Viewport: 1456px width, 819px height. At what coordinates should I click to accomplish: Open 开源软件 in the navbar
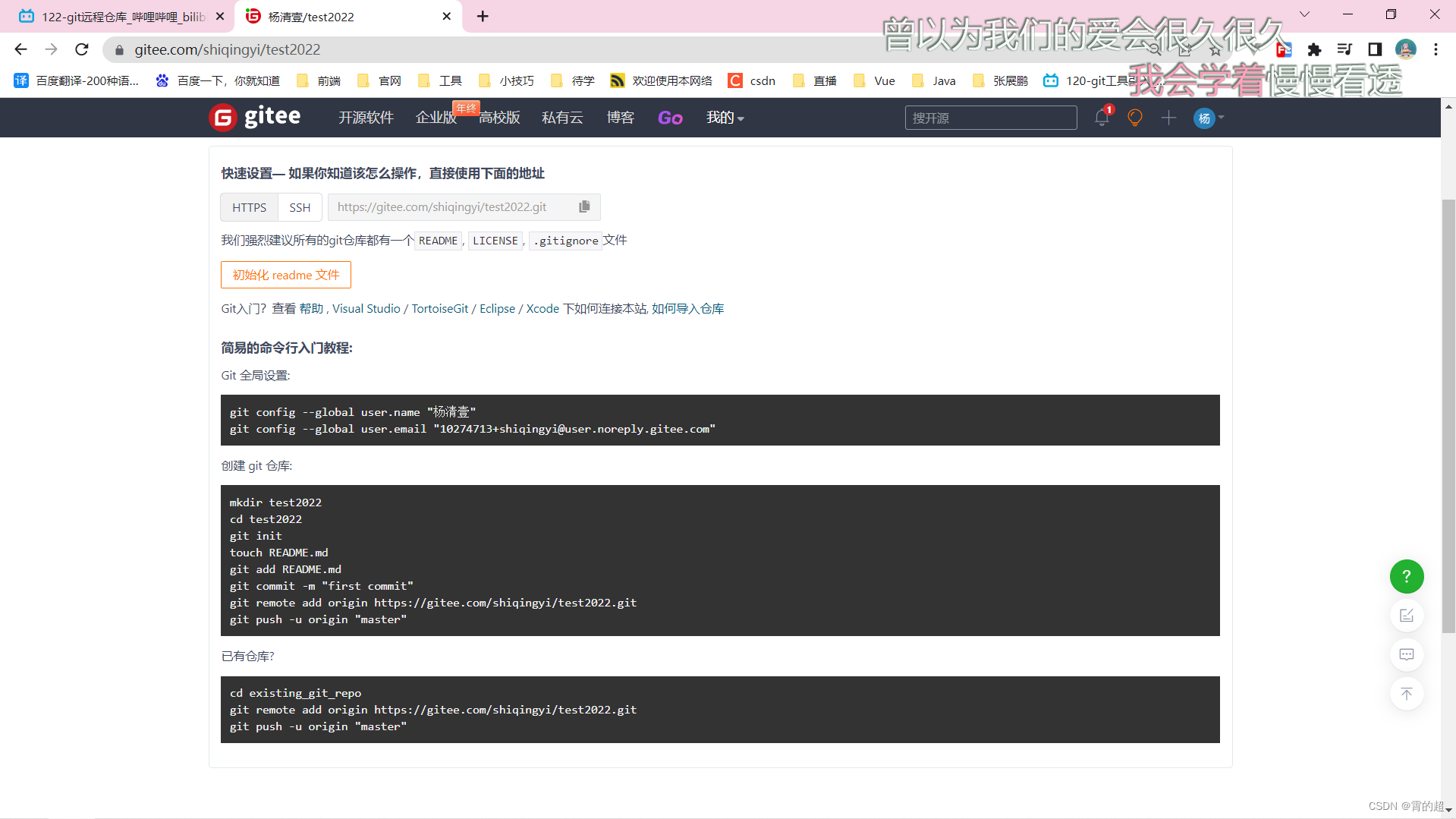click(366, 118)
